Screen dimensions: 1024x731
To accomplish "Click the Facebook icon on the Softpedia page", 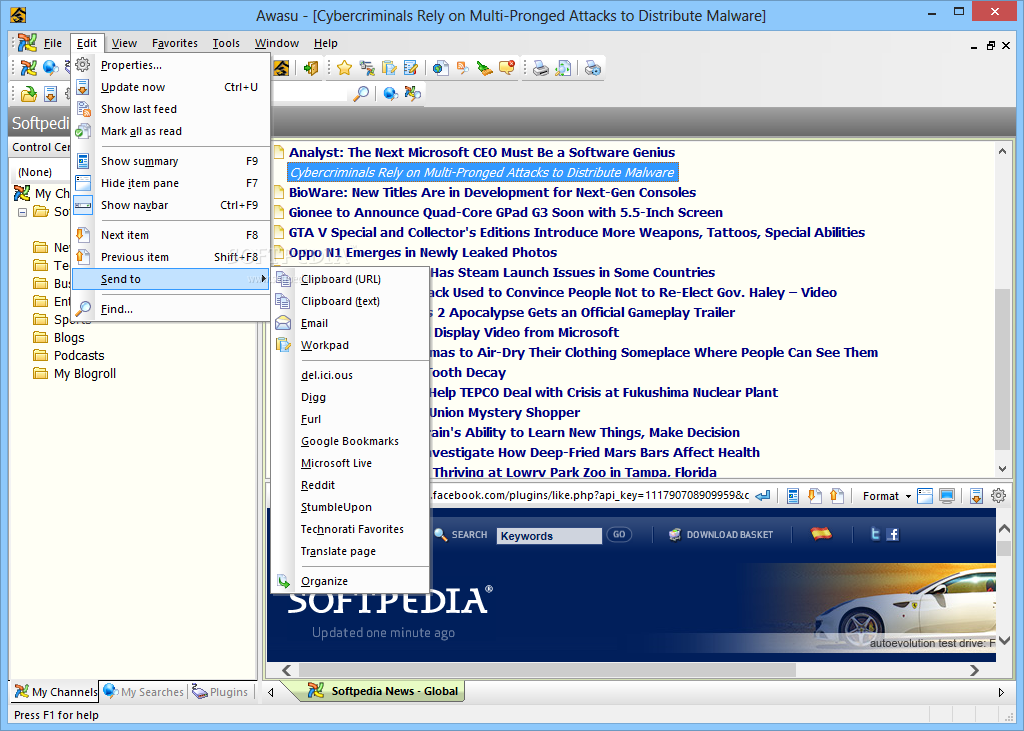I will [893, 534].
